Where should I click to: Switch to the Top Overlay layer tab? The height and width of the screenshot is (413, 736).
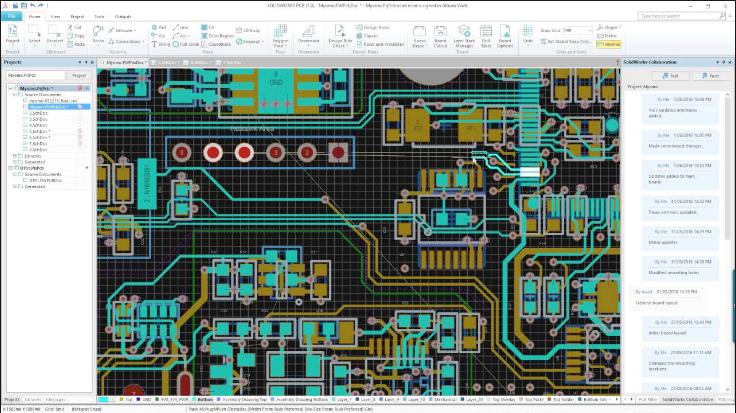(500, 399)
